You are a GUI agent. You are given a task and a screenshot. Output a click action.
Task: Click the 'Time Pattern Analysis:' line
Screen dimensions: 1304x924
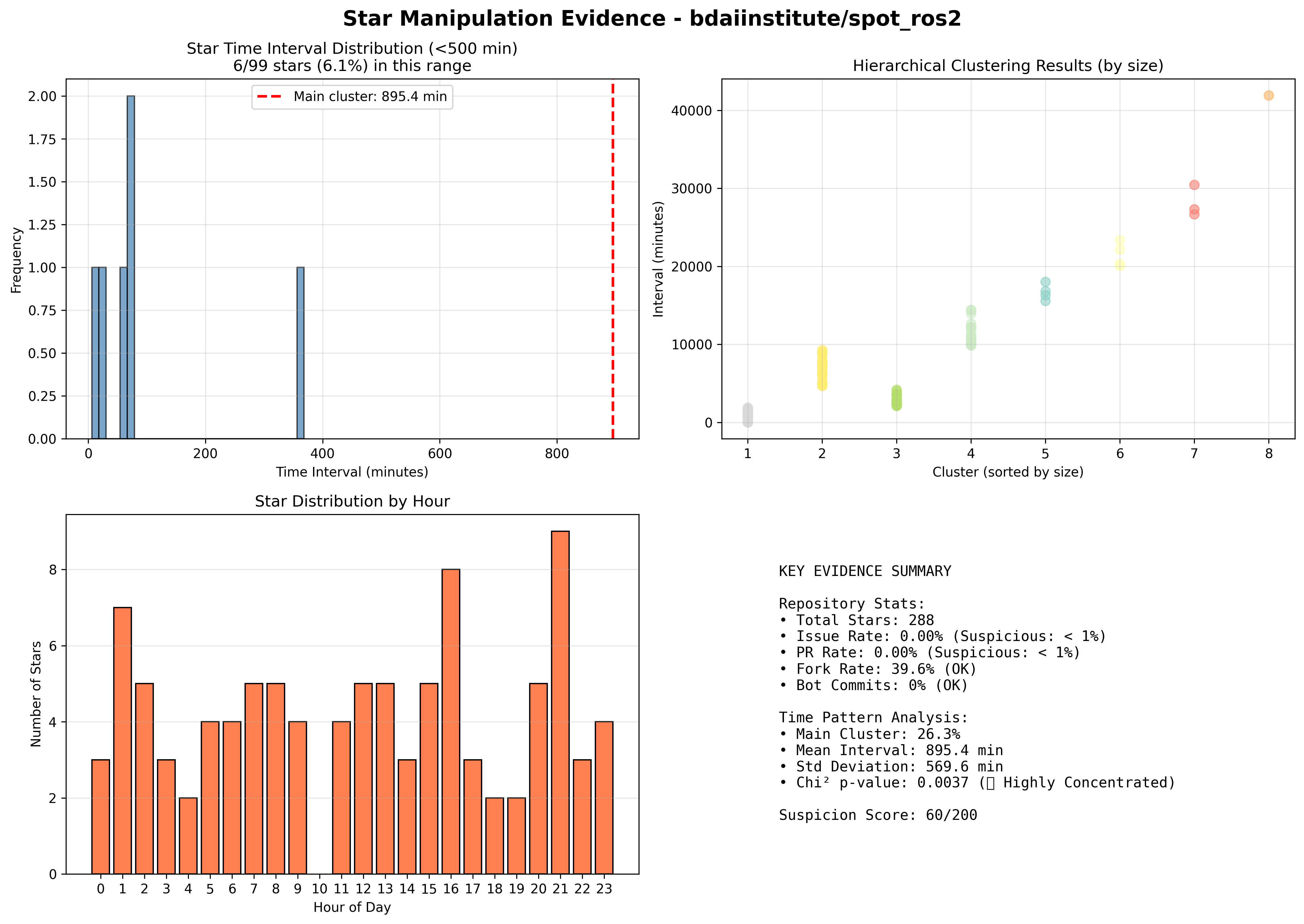(873, 718)
